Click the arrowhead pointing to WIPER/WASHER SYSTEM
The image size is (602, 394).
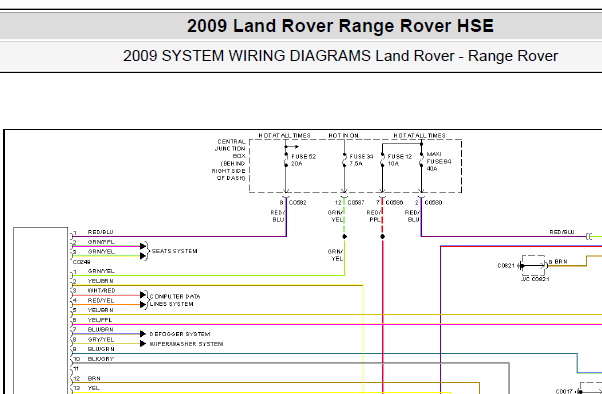(x=143, y=344)
